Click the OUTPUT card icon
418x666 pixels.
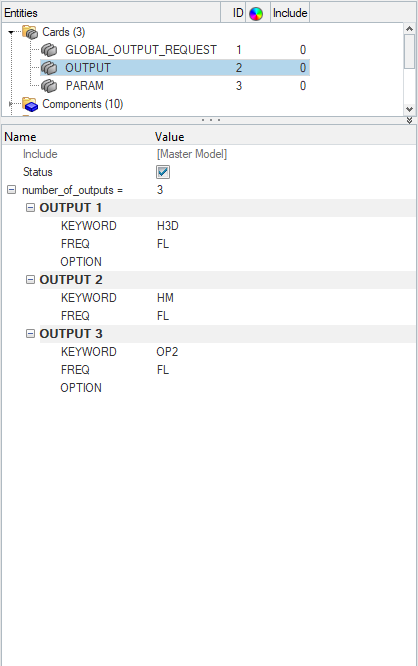coord(49,68)
